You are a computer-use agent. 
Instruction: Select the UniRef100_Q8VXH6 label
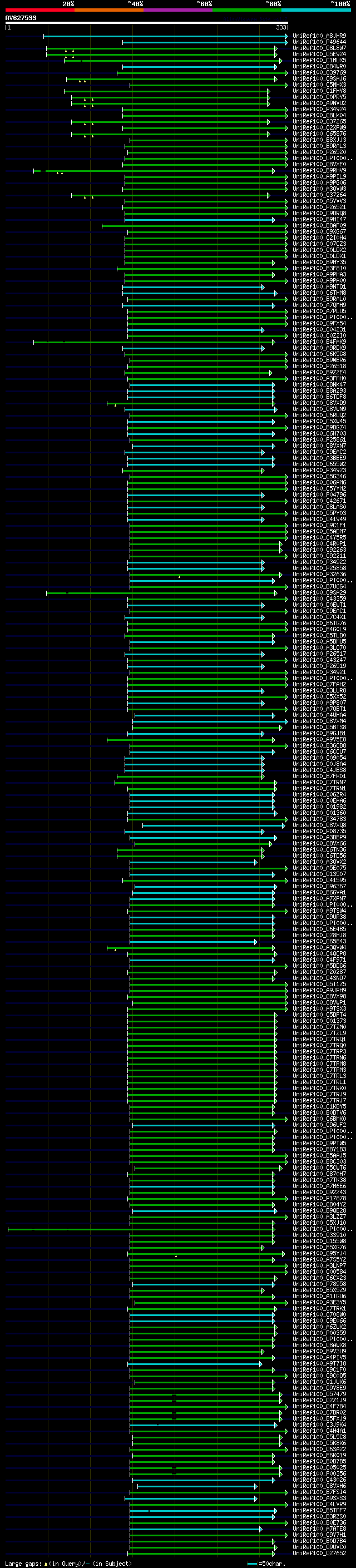point(319,1486)
